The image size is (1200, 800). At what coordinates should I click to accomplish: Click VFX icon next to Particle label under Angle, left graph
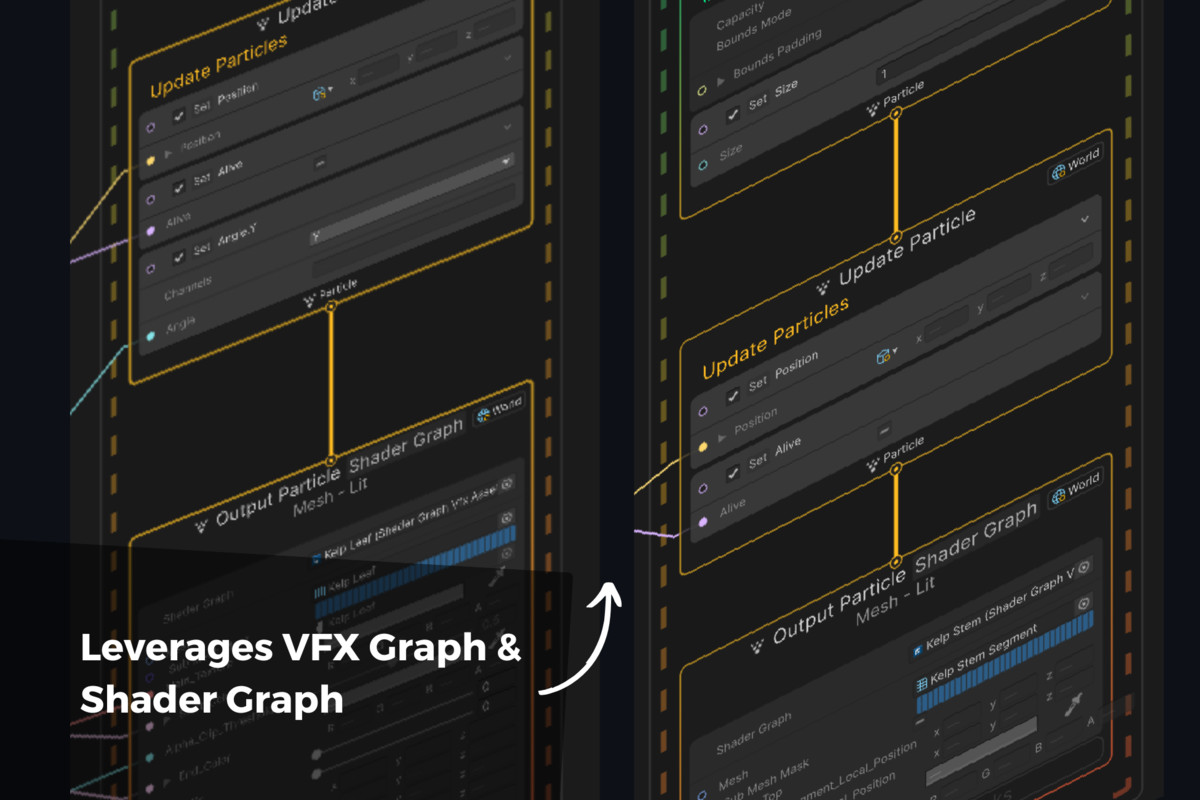[309, 298]
